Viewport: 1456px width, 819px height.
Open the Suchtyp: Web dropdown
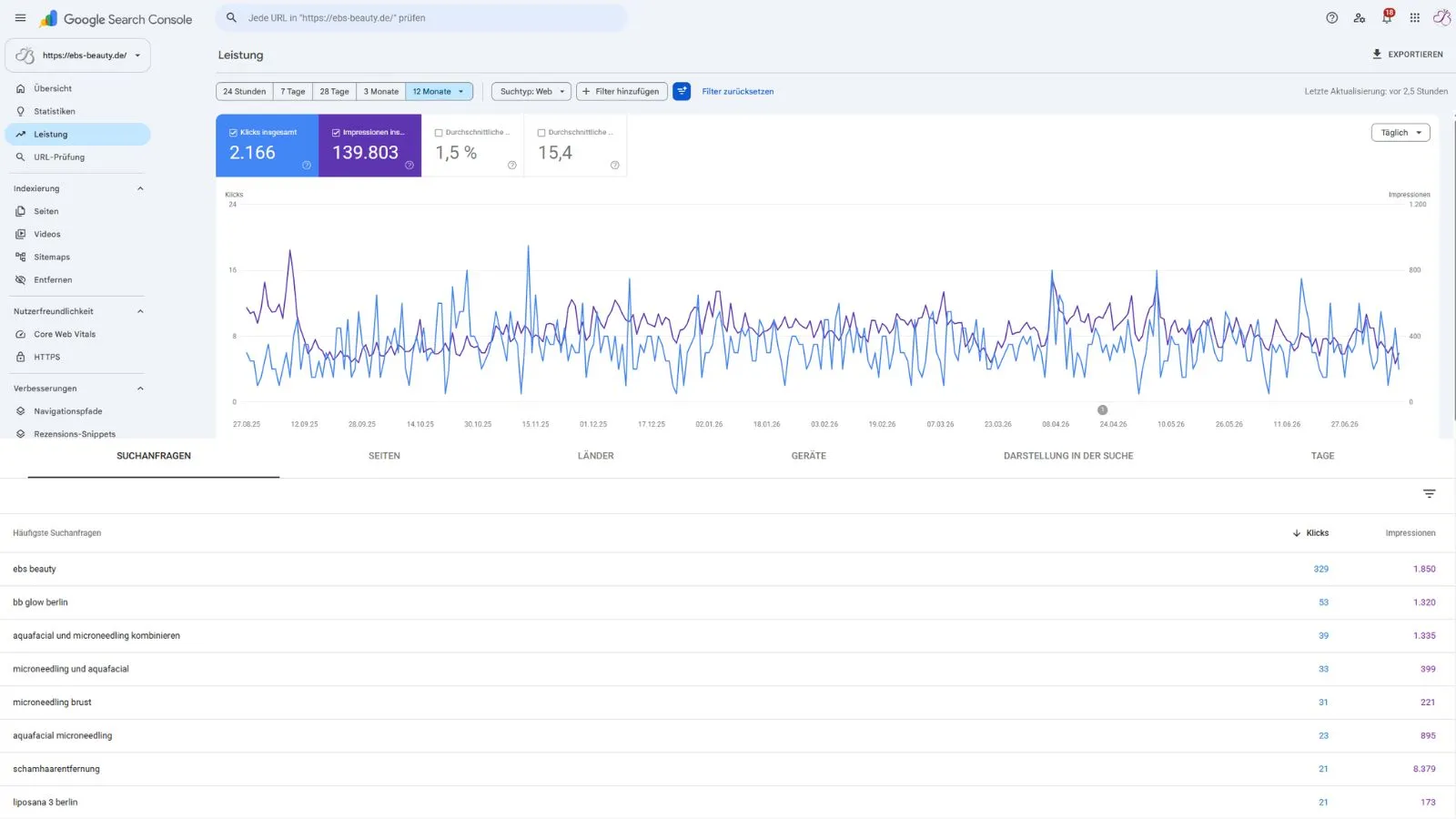coord(531,91)
